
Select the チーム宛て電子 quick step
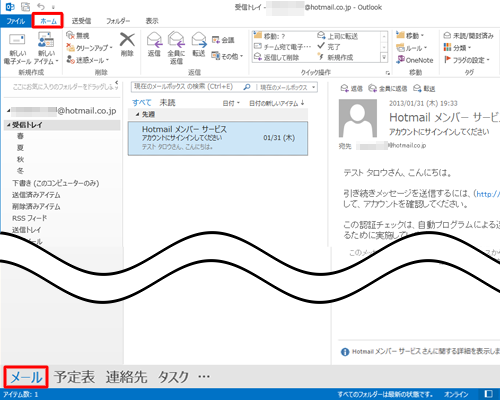tap(283, 47)
